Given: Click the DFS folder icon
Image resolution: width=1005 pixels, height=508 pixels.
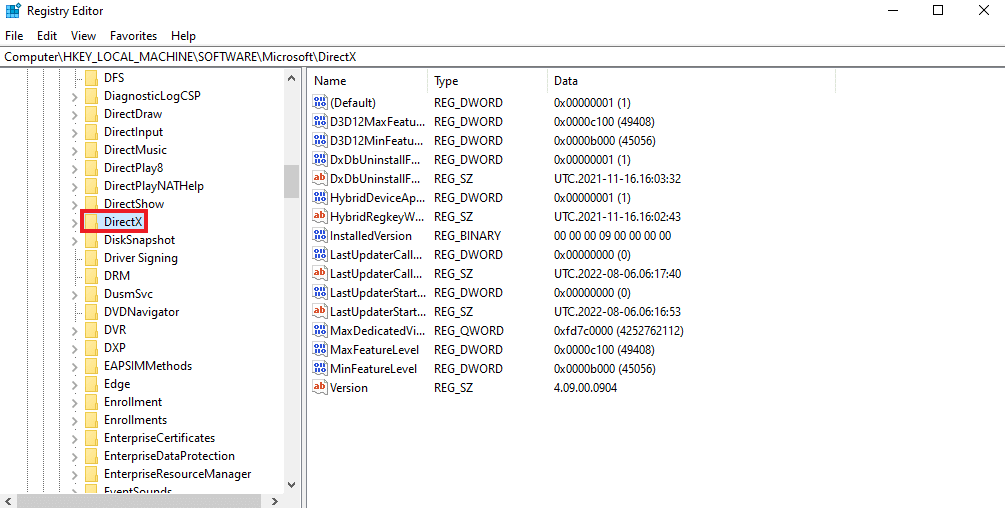Looking at the screenshot, I should 92,78.
